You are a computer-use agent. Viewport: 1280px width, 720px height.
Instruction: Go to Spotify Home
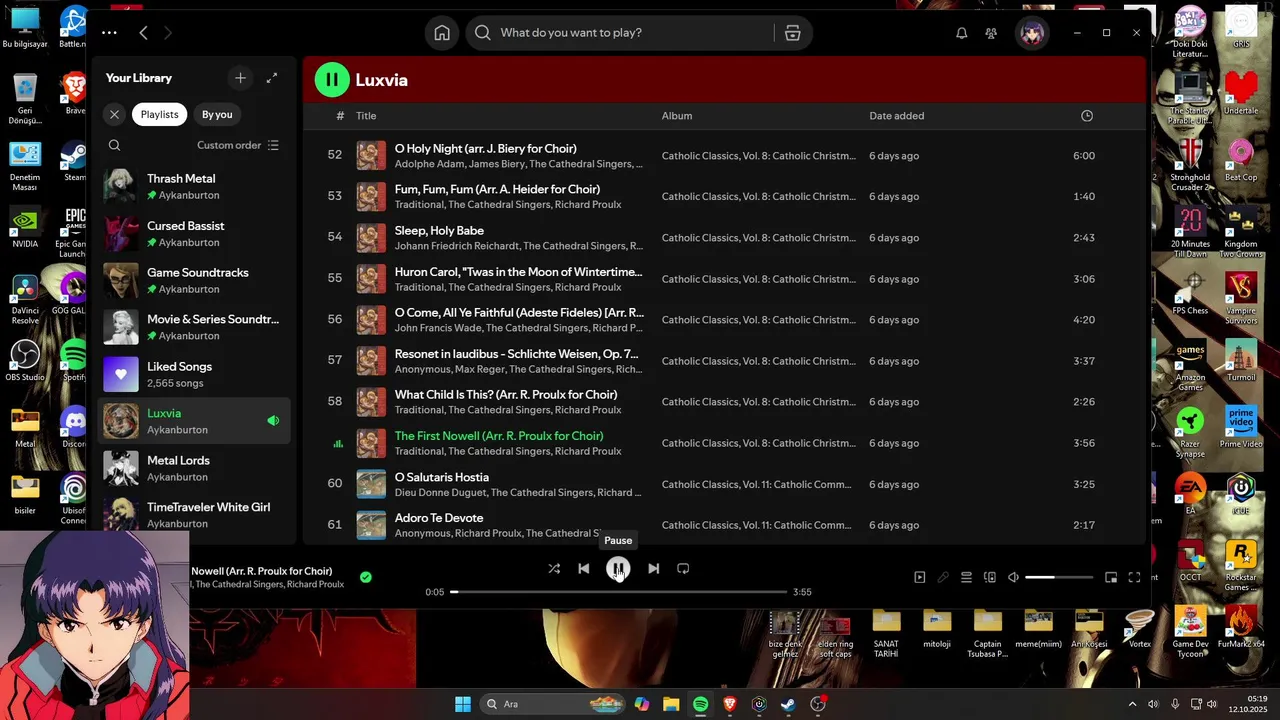click(x=442, y=33)
